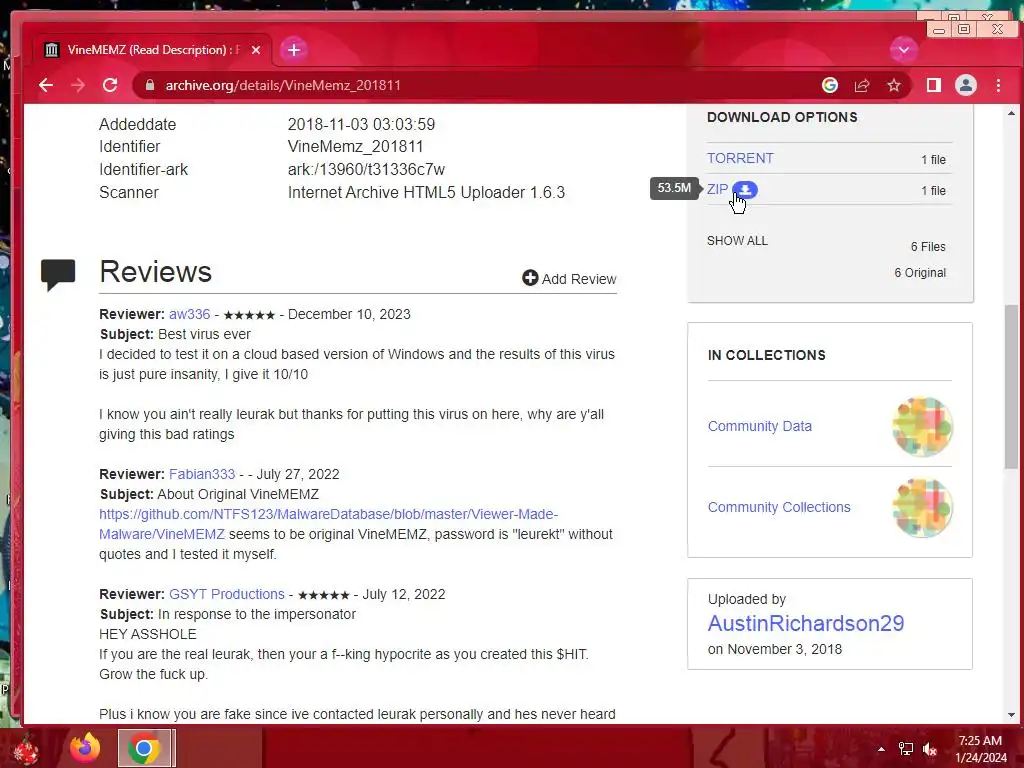This screenshot has height=768, width=1024.
Task: Click the network tray icon
Action: pos(906,749)
